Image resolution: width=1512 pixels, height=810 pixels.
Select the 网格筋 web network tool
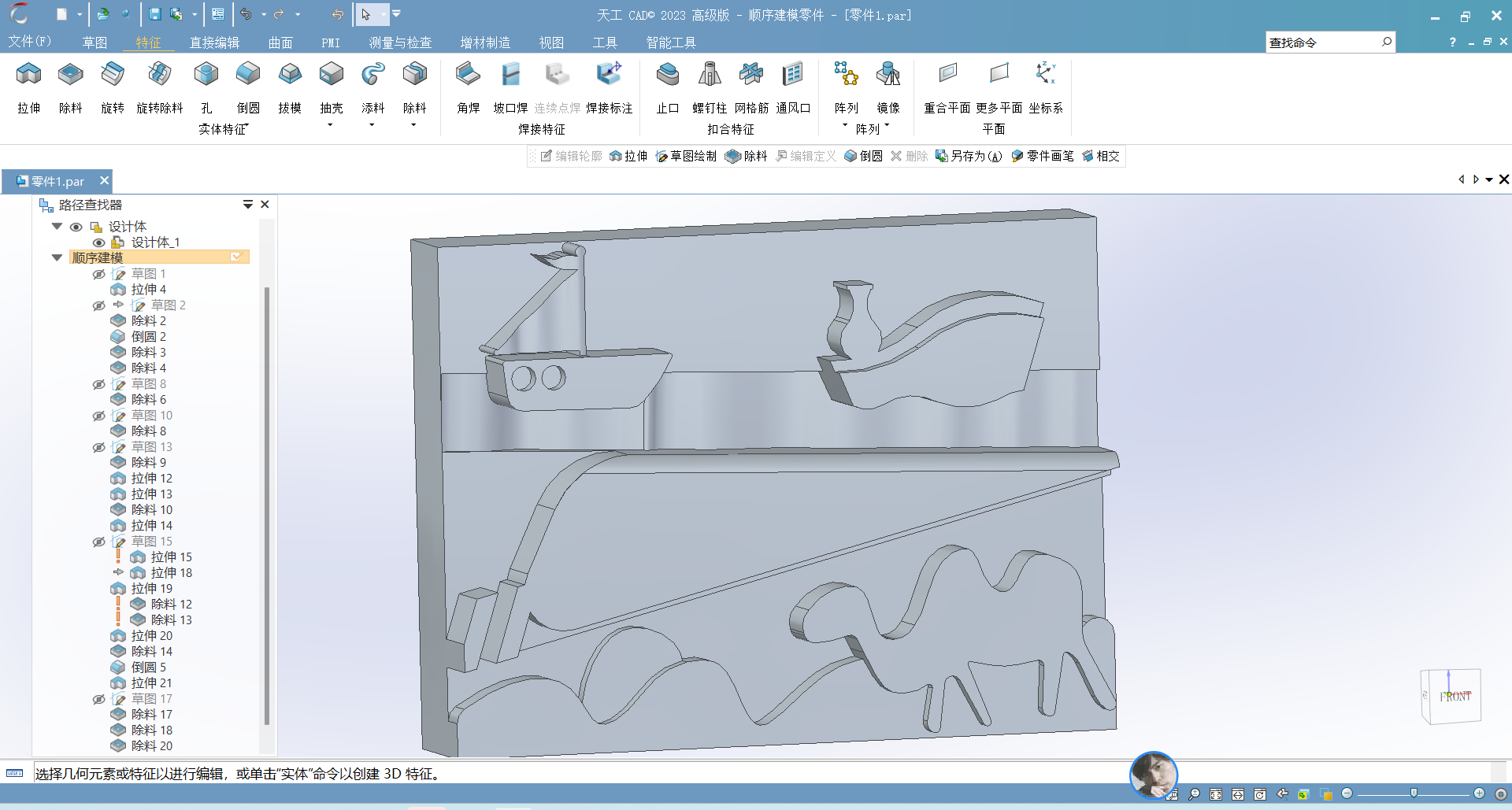coord(751,87)
